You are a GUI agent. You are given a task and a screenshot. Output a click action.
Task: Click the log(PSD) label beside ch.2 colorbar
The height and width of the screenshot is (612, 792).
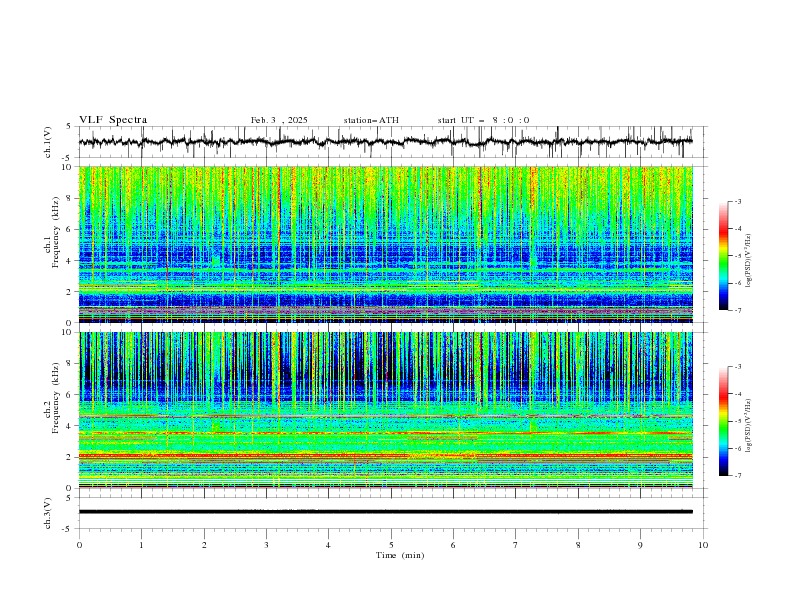click(749, 426)
